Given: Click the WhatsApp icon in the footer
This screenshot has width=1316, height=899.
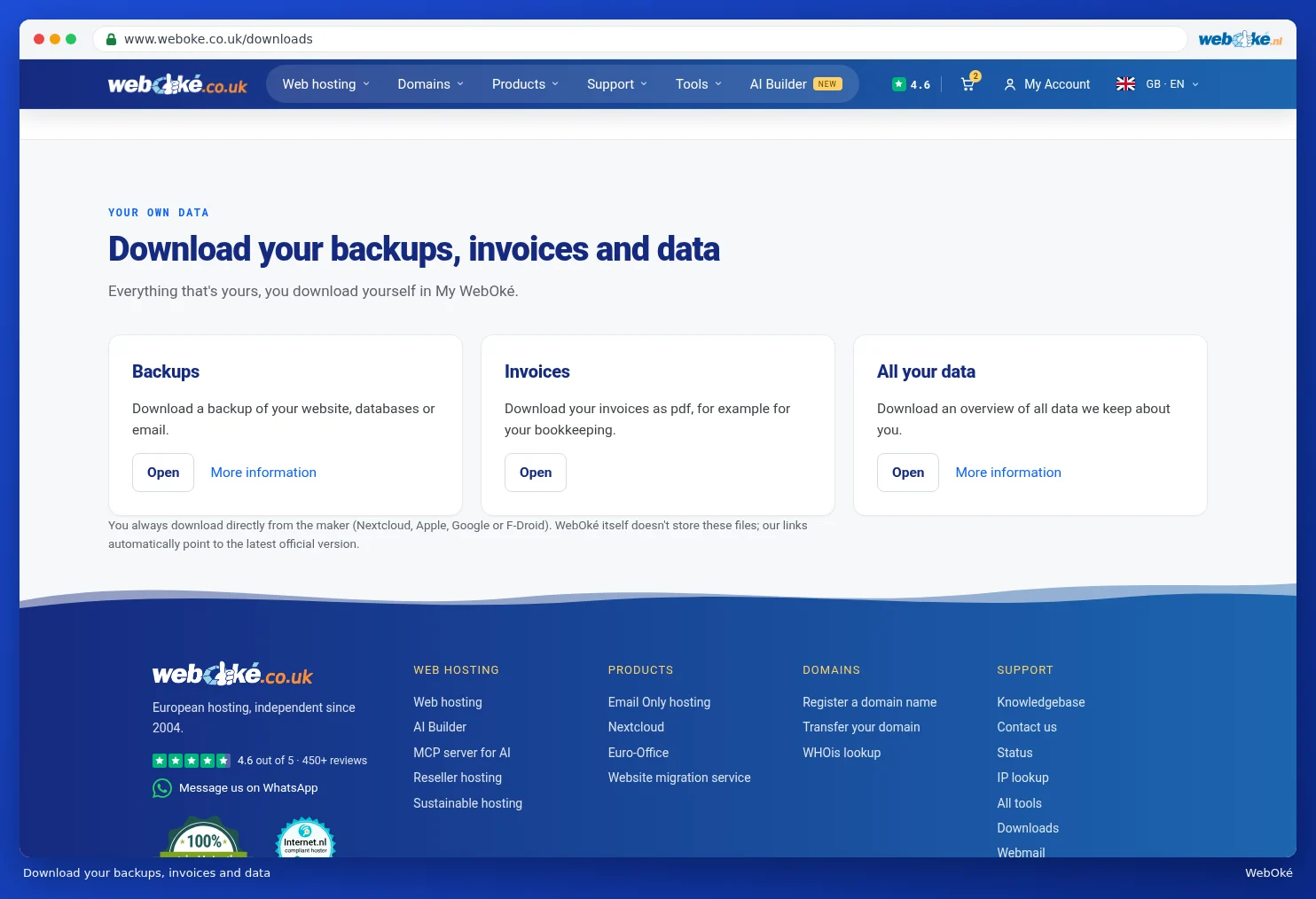Looking at the screenshot, I should tap(162, 788).
